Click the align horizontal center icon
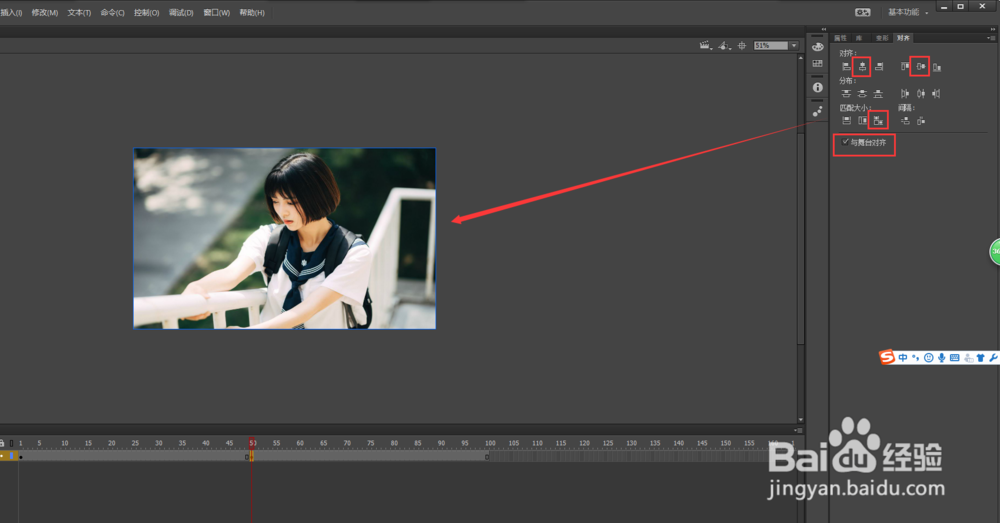Viewport: 1000px width, 523px height. (x=862, y=66)
